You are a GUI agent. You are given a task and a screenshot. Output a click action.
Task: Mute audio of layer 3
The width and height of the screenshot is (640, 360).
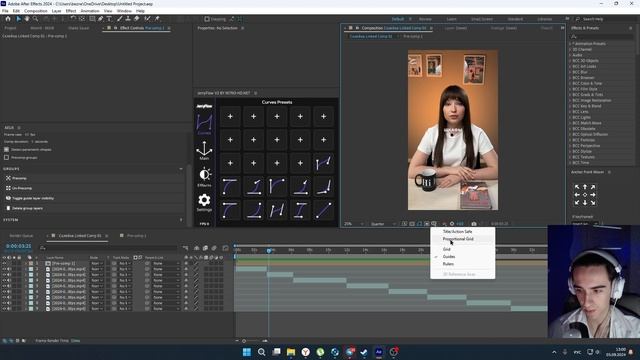pos(9,275)
